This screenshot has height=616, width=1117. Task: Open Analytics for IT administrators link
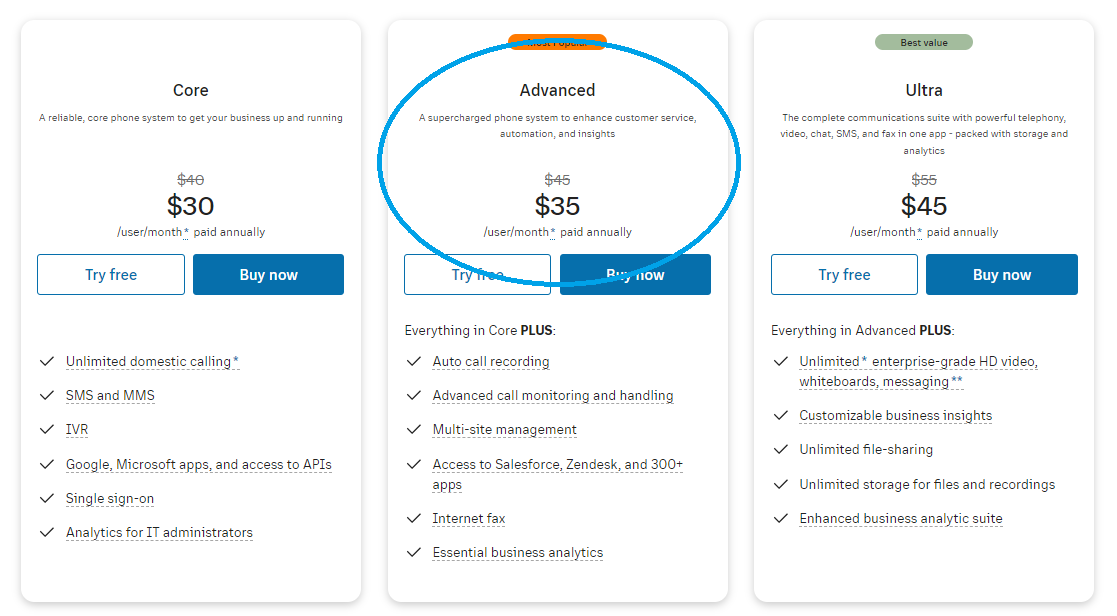click(159, 533)
